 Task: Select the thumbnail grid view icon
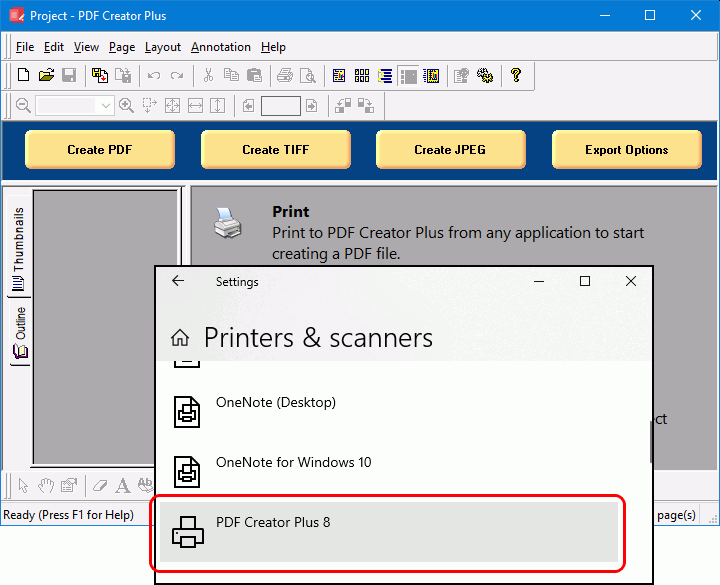tap(362, 75)
